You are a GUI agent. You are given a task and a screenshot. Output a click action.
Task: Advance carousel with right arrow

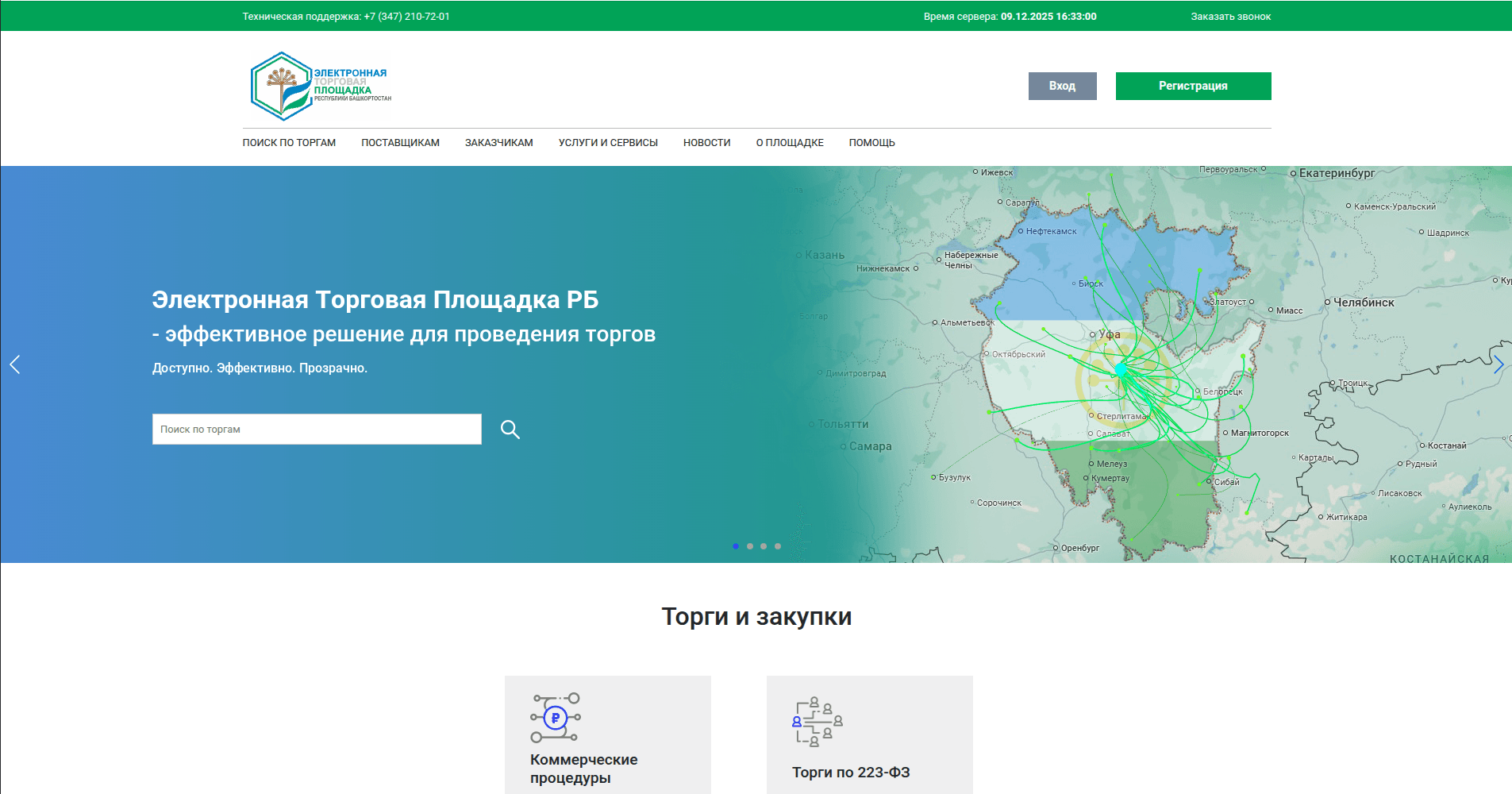click(1499, 364)
